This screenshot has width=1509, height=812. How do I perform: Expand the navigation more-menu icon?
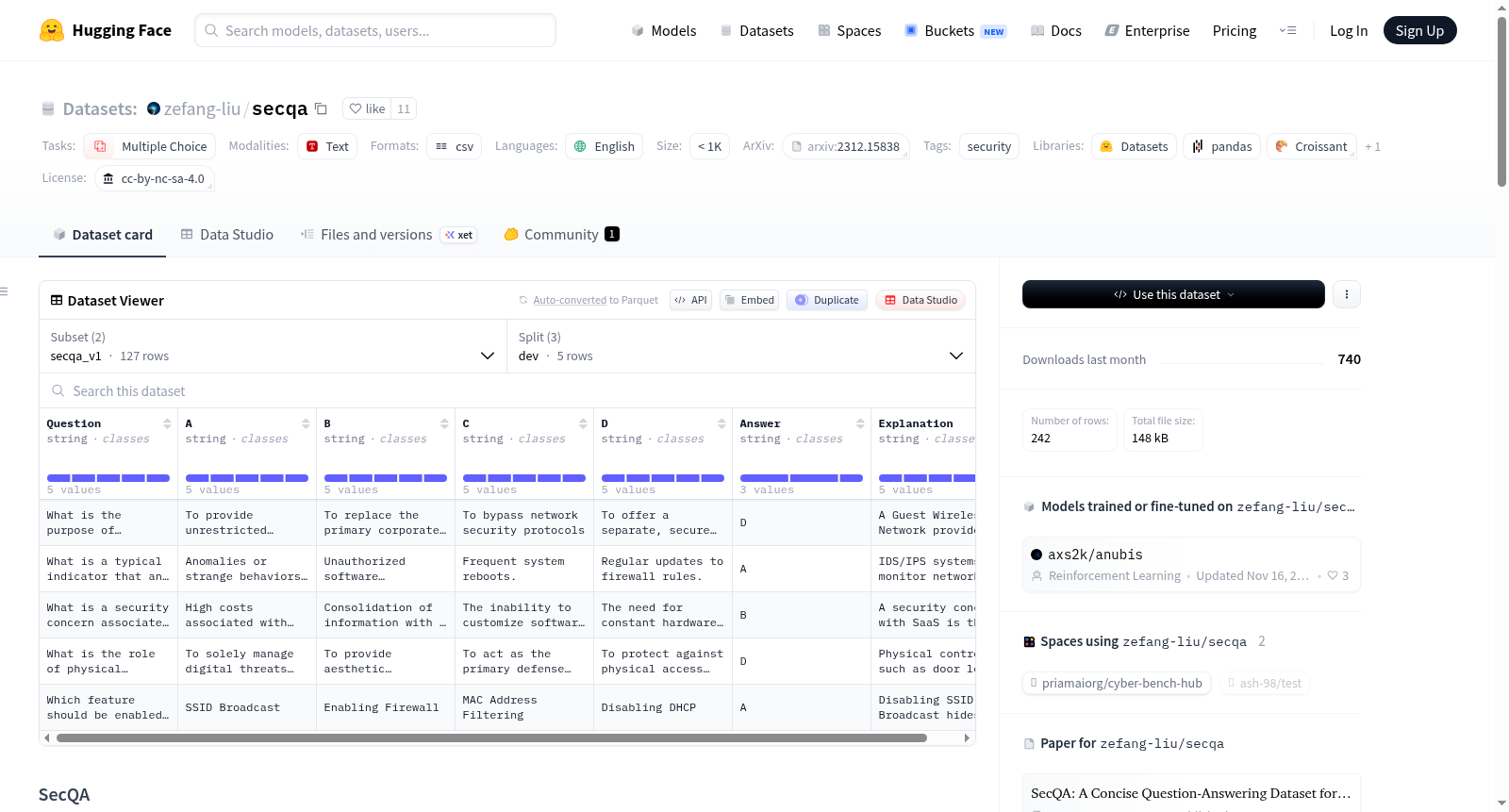[x=1287, y=30]
